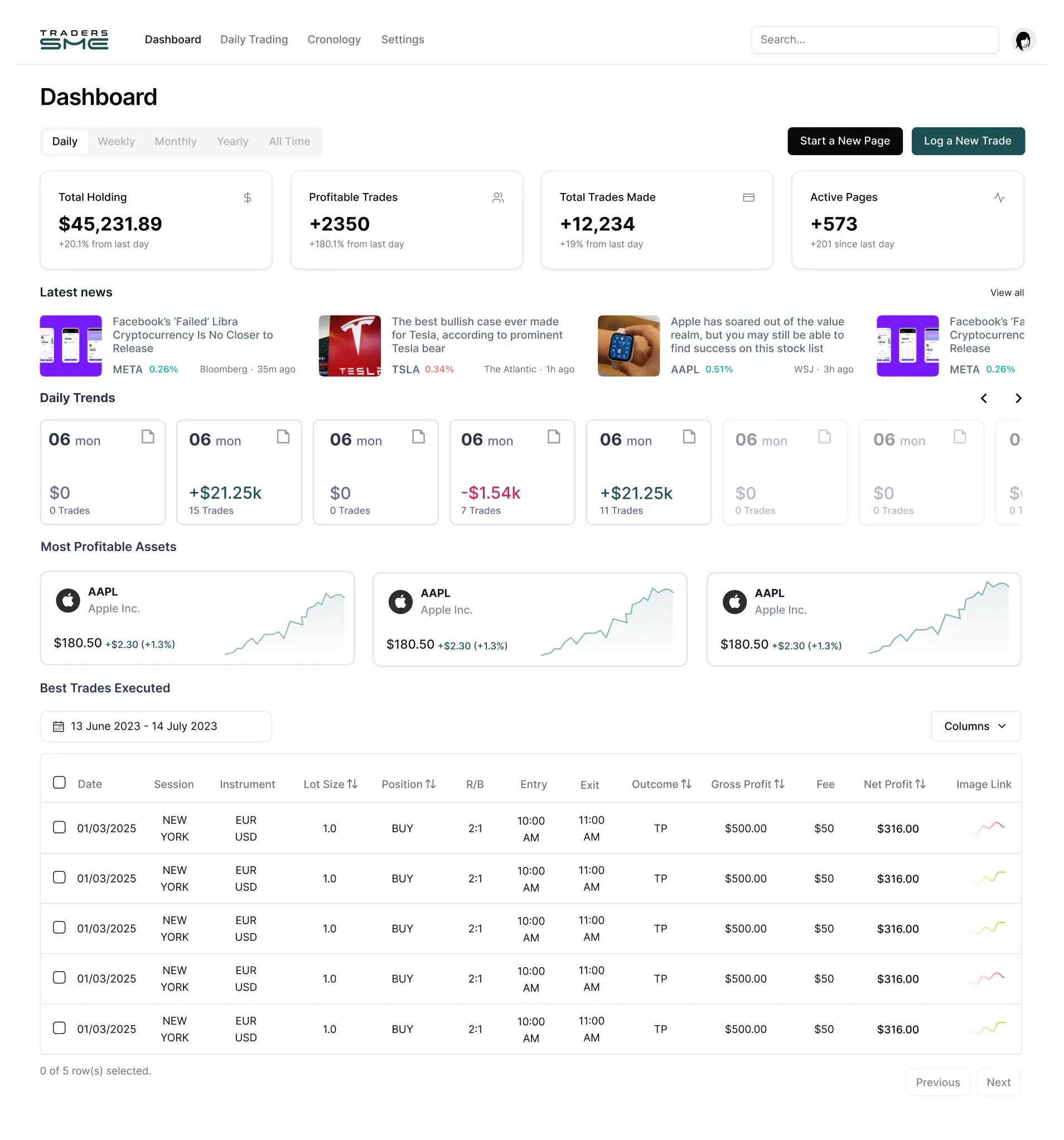Open View all latest news
This screenshot has height=1140, width=1064.
[x=1006, y=292]
